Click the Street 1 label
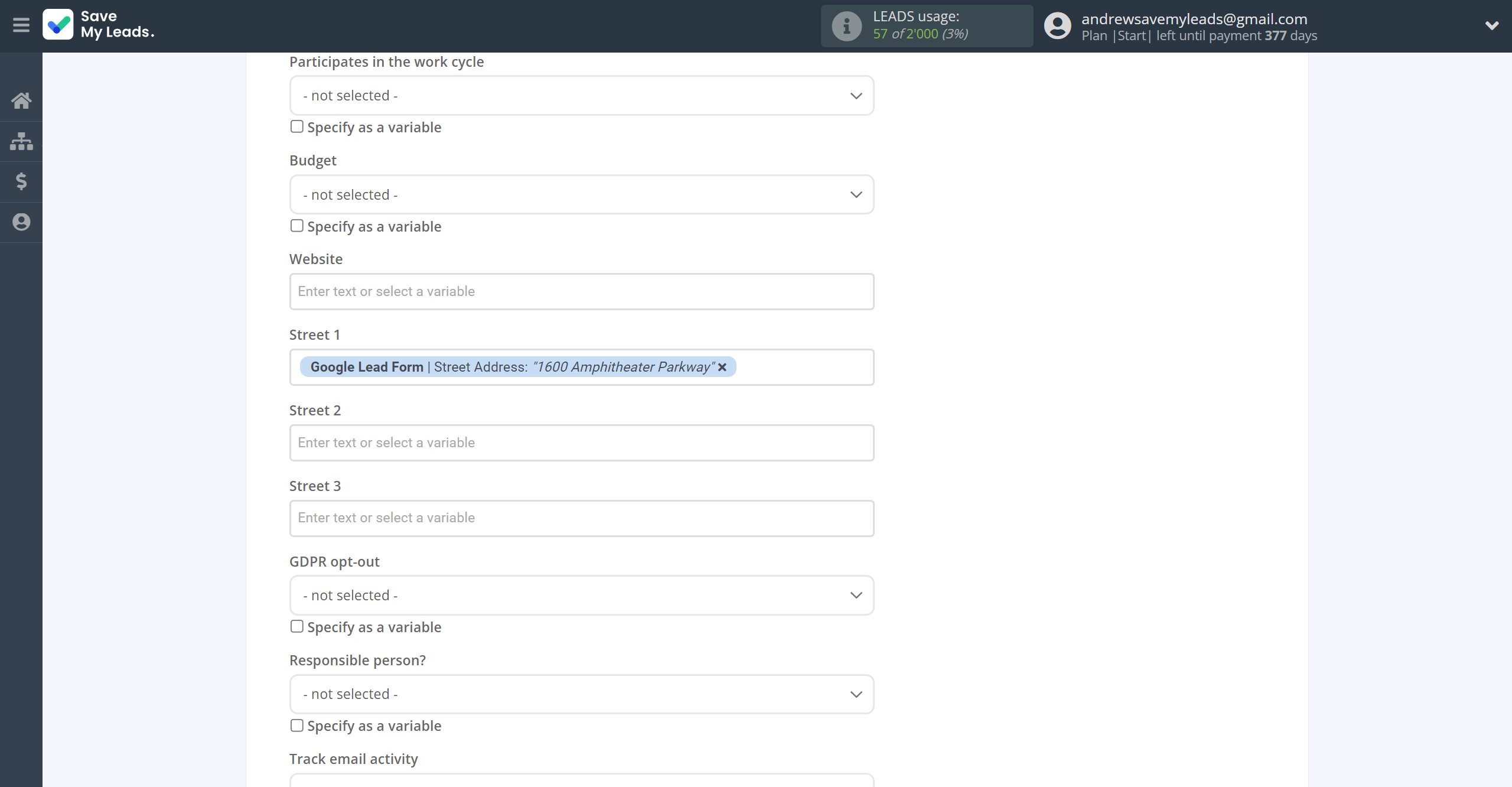This screenshot has height=787, width=1512. click(315, 335)
